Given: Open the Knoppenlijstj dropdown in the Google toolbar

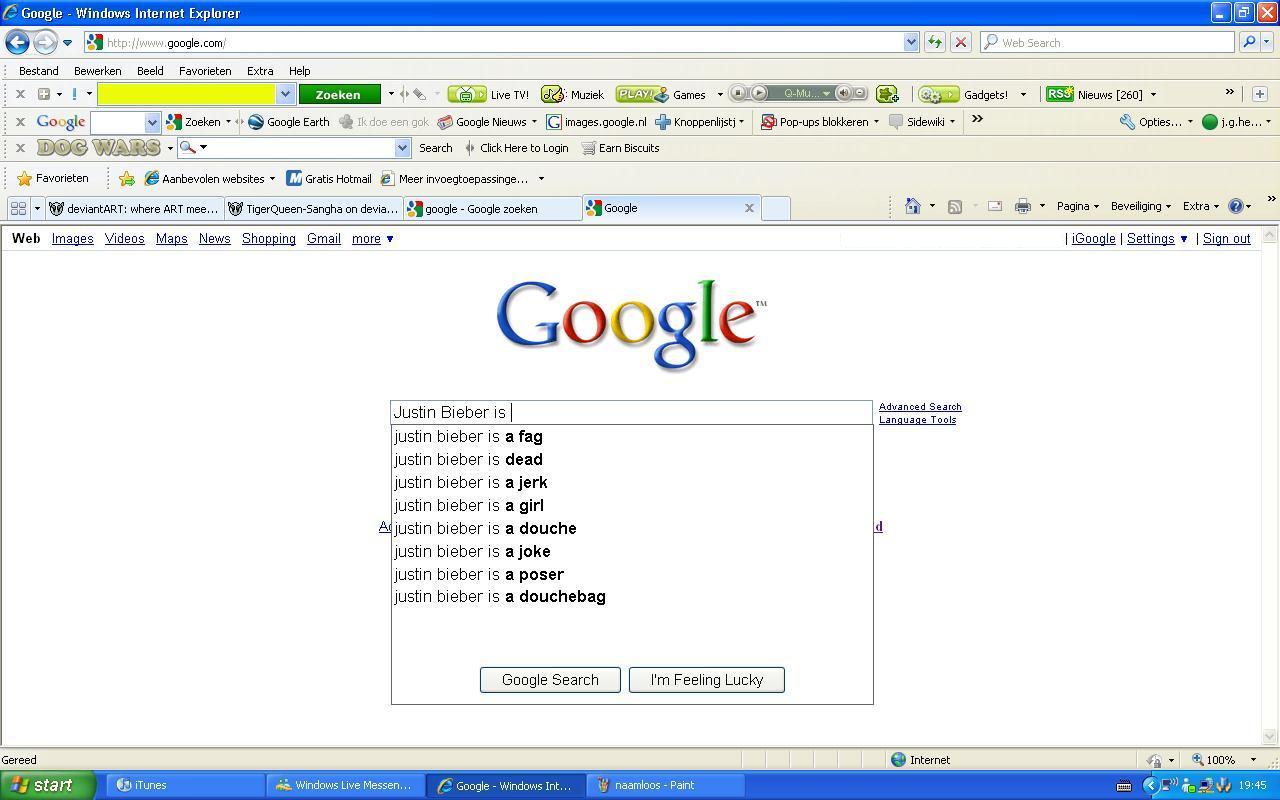Looking at the screenshot, I should pos(741,121).
